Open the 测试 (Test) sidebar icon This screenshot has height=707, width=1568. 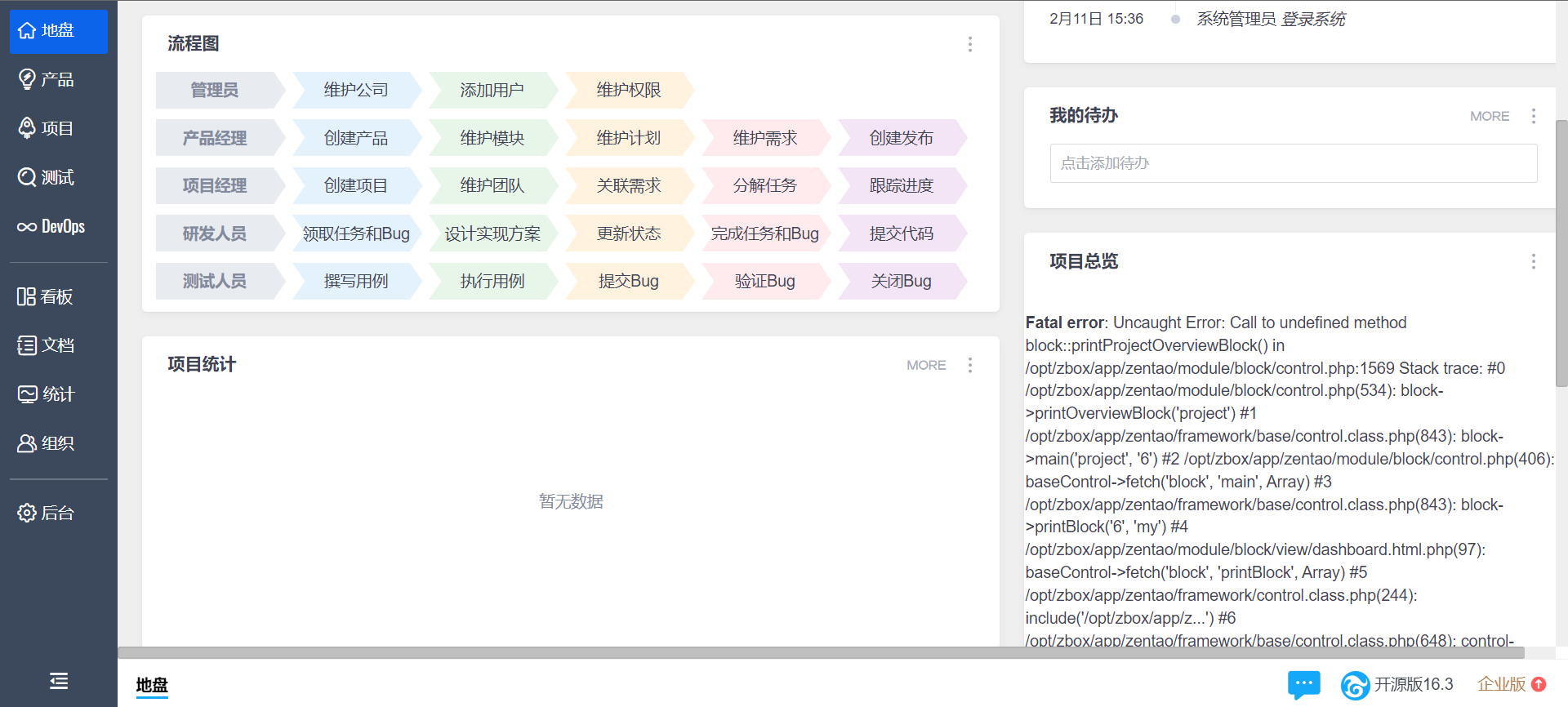coord(27,177)
